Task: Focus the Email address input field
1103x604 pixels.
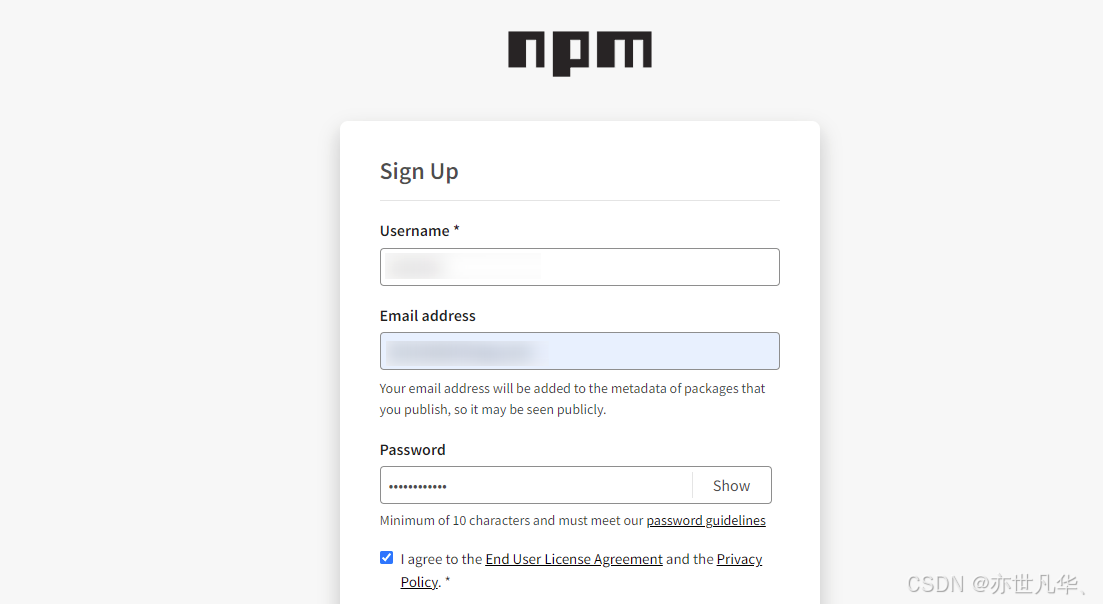Action: [580, 351]
